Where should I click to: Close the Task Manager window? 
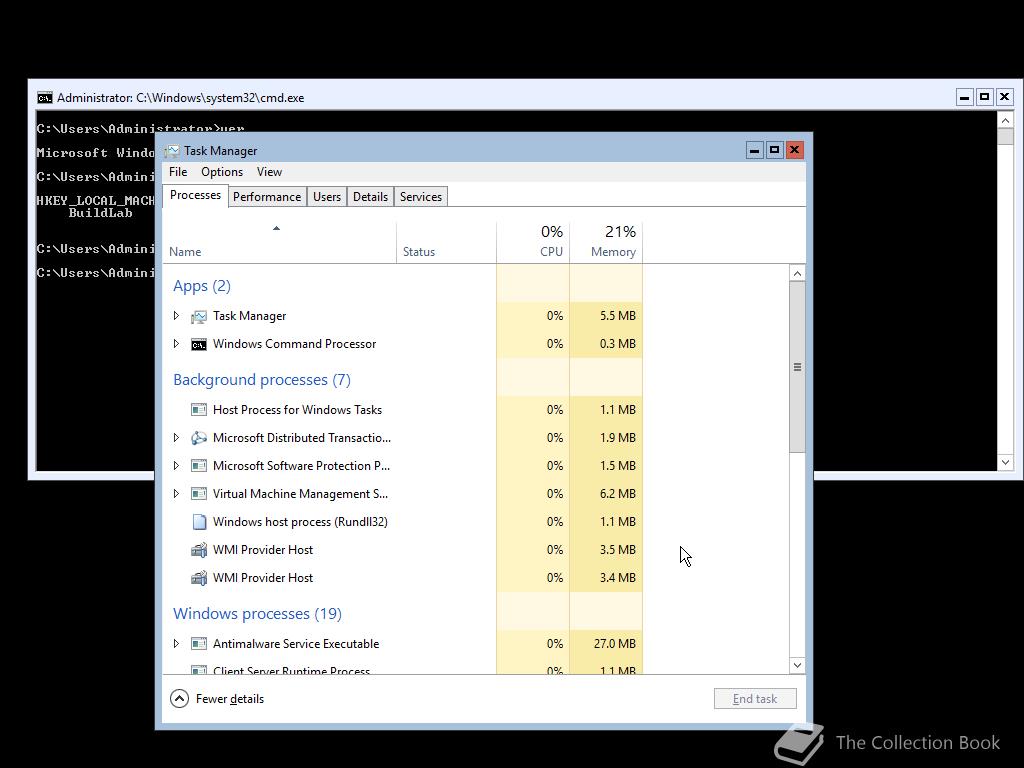coord(795,150)
